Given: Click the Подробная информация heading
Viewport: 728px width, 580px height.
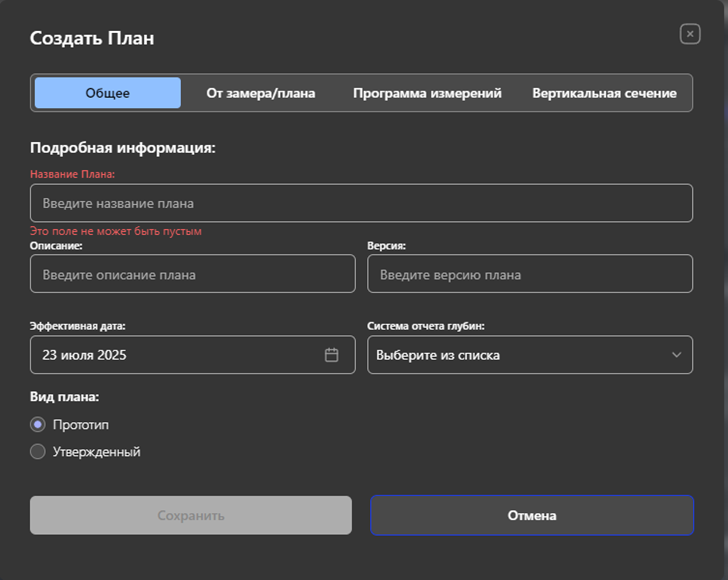Looking at the screenshot, I should click(x=123, y=148).
